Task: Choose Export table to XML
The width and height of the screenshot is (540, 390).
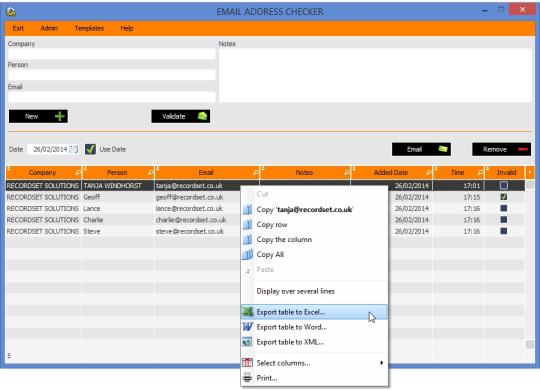Action: click(314, 342)
